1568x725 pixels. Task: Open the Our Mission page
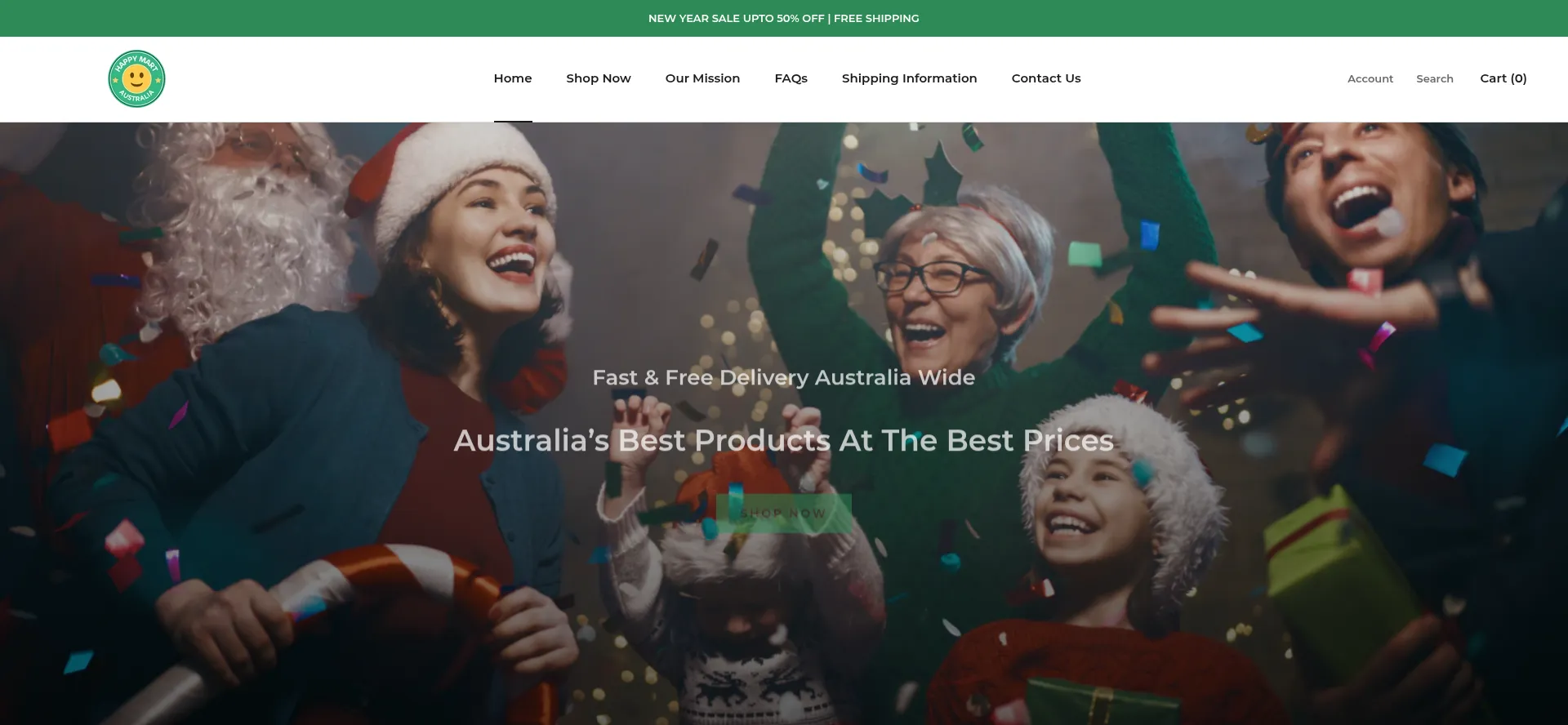click(x=702, y=78)
